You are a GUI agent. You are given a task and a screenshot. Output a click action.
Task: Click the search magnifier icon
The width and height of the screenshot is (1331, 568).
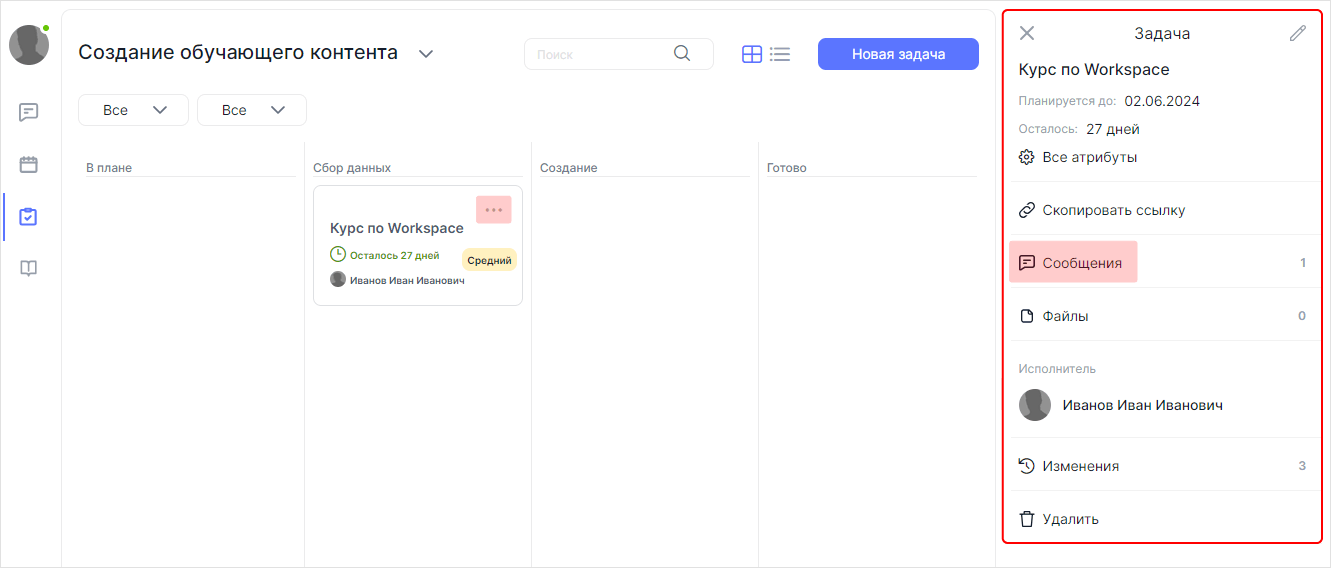pos(682,54)
